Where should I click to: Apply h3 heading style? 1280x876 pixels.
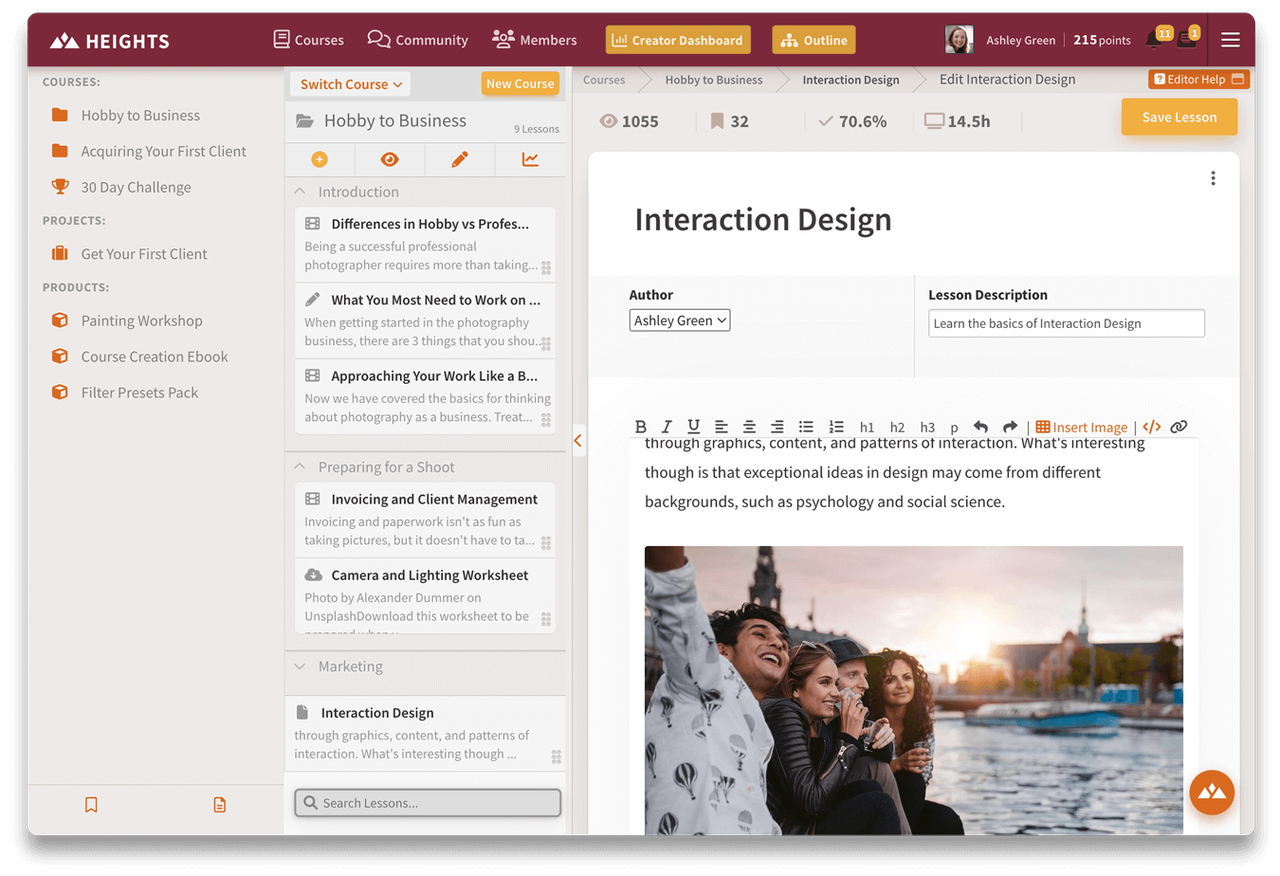coord(927,427)
